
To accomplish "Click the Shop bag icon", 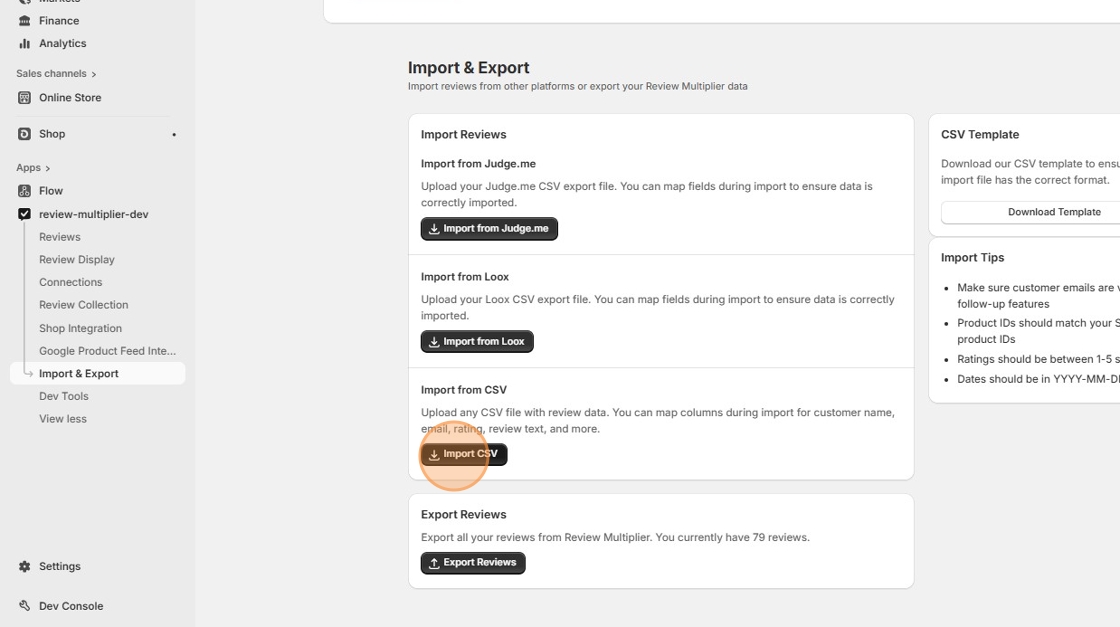I will tap(24, 134).
